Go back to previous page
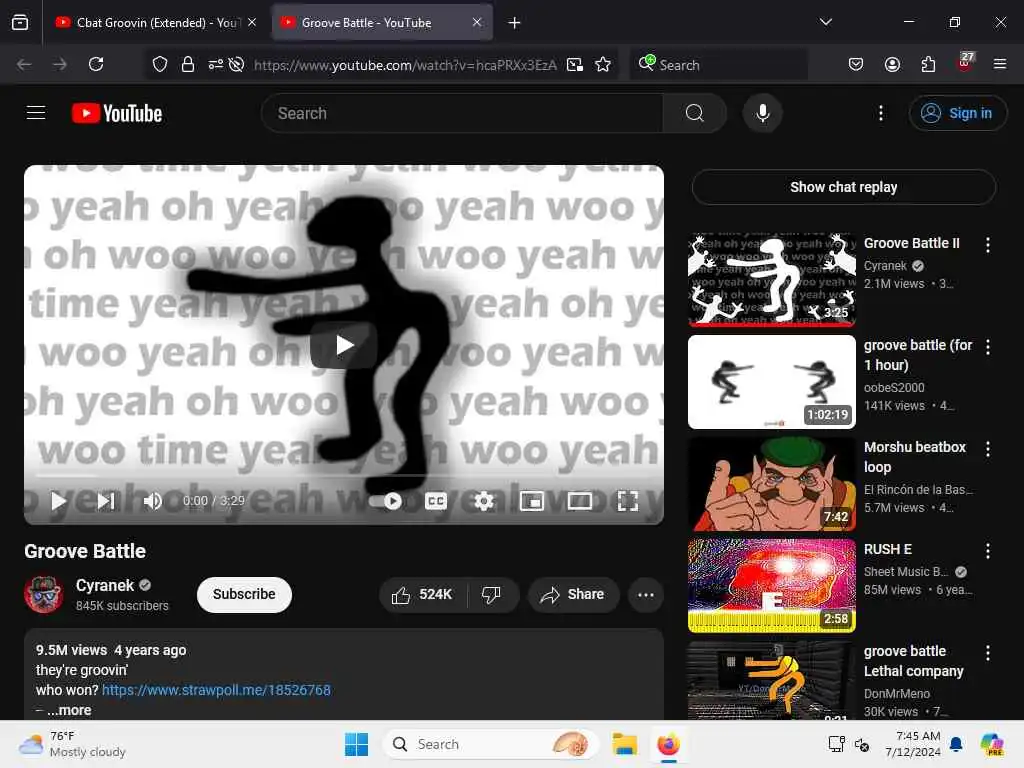 24,64
